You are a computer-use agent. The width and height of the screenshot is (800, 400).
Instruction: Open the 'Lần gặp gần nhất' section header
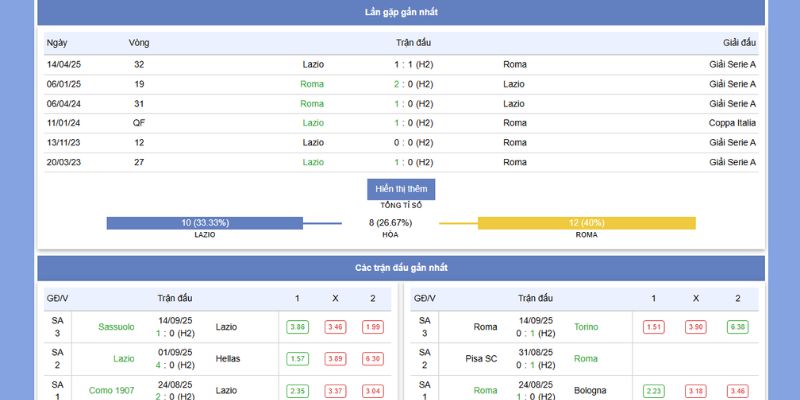pos(401,12)
